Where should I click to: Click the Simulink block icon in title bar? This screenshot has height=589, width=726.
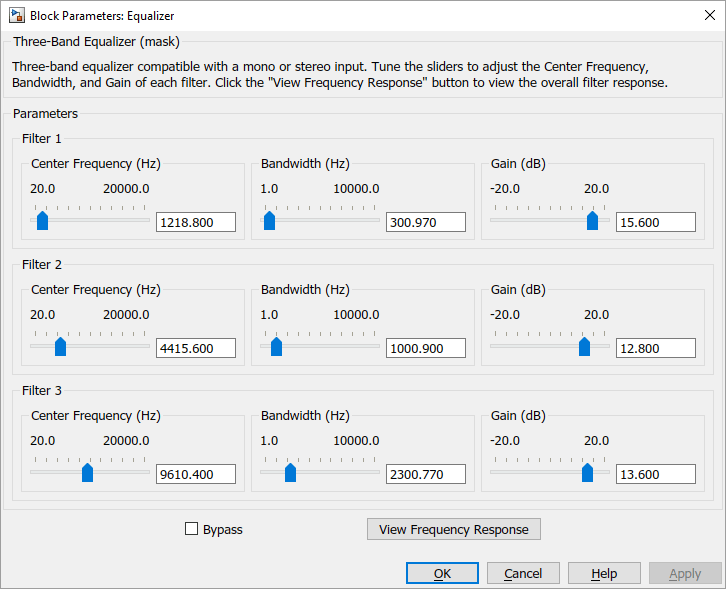point(16,15)
